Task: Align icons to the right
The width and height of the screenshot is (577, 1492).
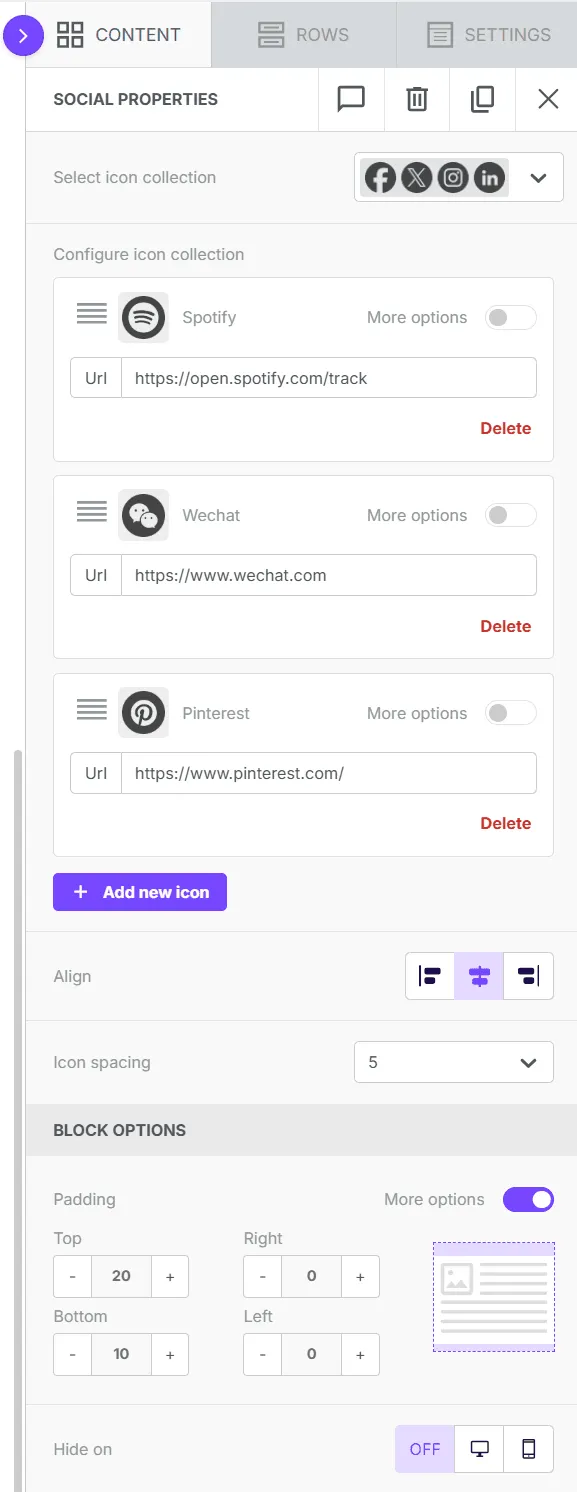Action: click(x=528, y=976)
